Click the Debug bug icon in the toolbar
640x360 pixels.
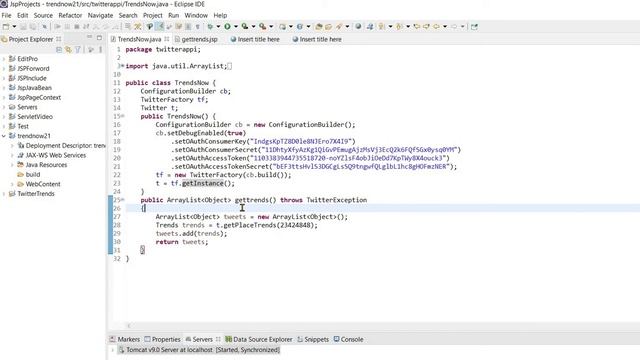coord(210,27)
